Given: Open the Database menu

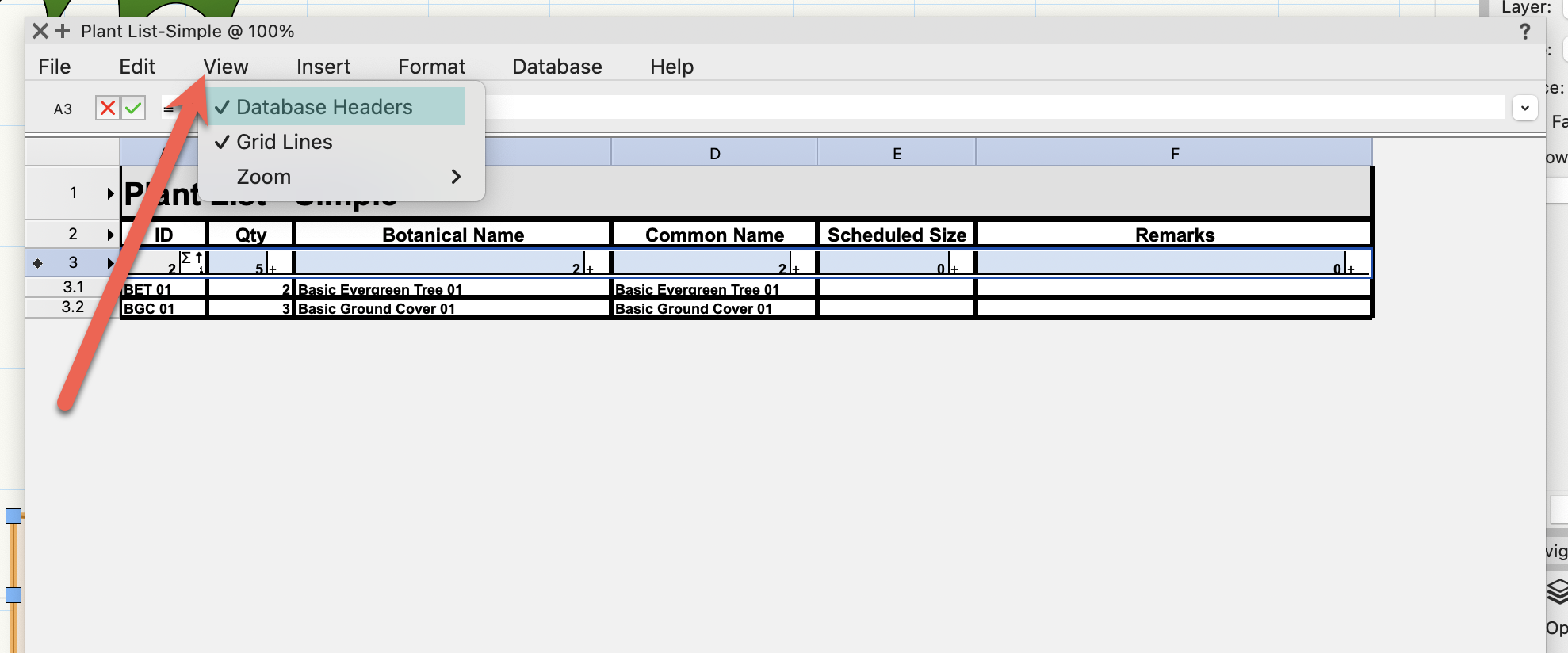Looking at the screenshot, I should 556,67.
